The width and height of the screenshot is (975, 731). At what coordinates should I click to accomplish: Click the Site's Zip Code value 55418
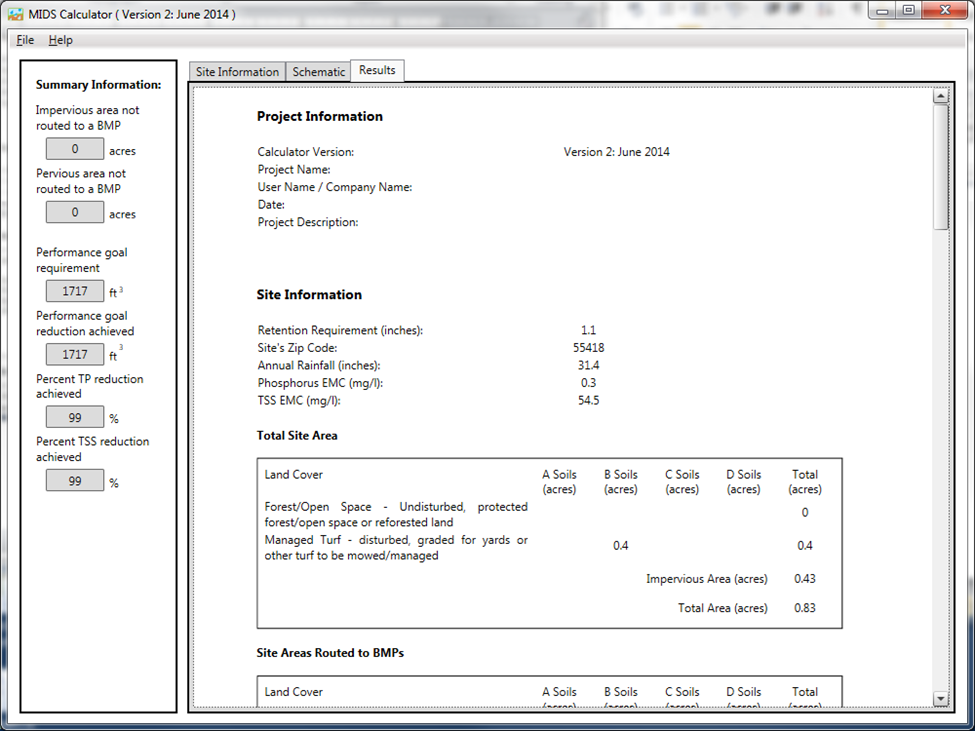coord(588,348)
